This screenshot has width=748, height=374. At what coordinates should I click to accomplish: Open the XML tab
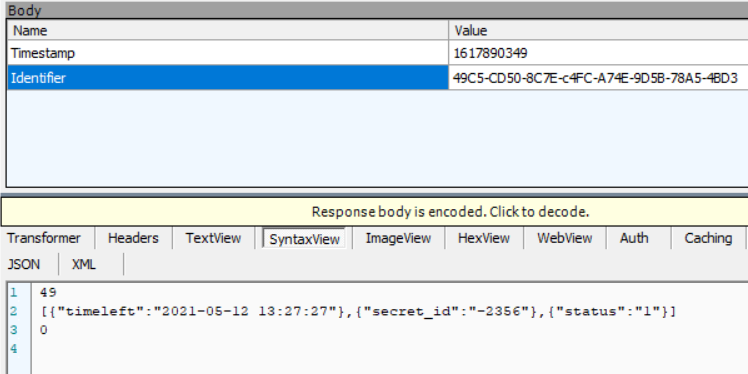(x=84, y=264)
